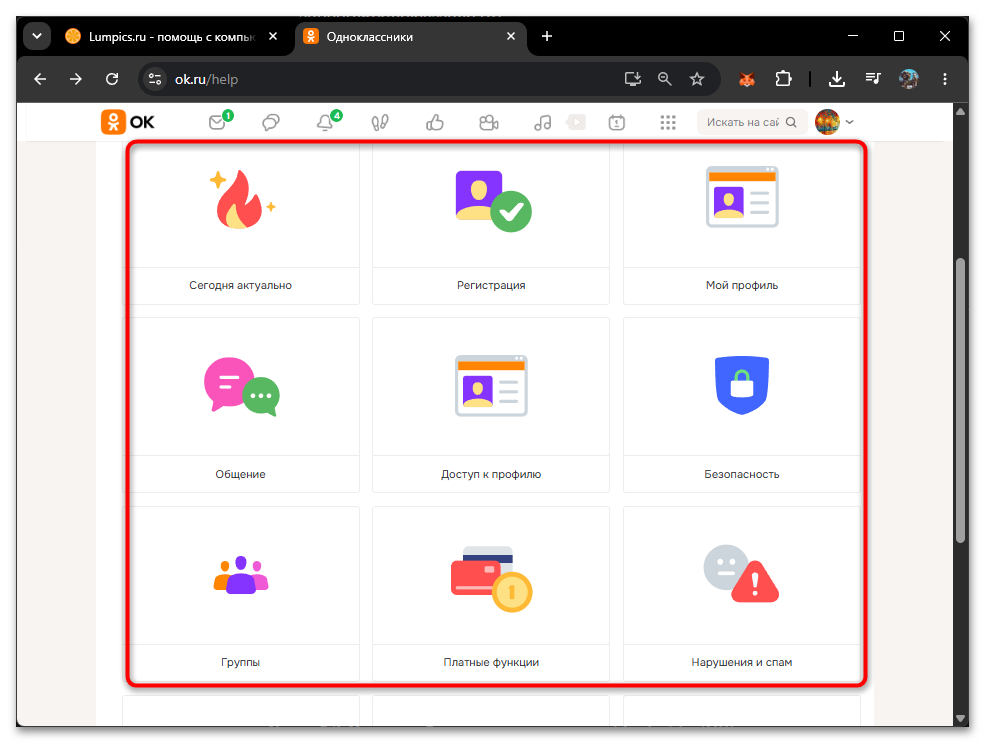
Task: Expand the tab search dropdown chevron
Action: [x=37, y=36]
